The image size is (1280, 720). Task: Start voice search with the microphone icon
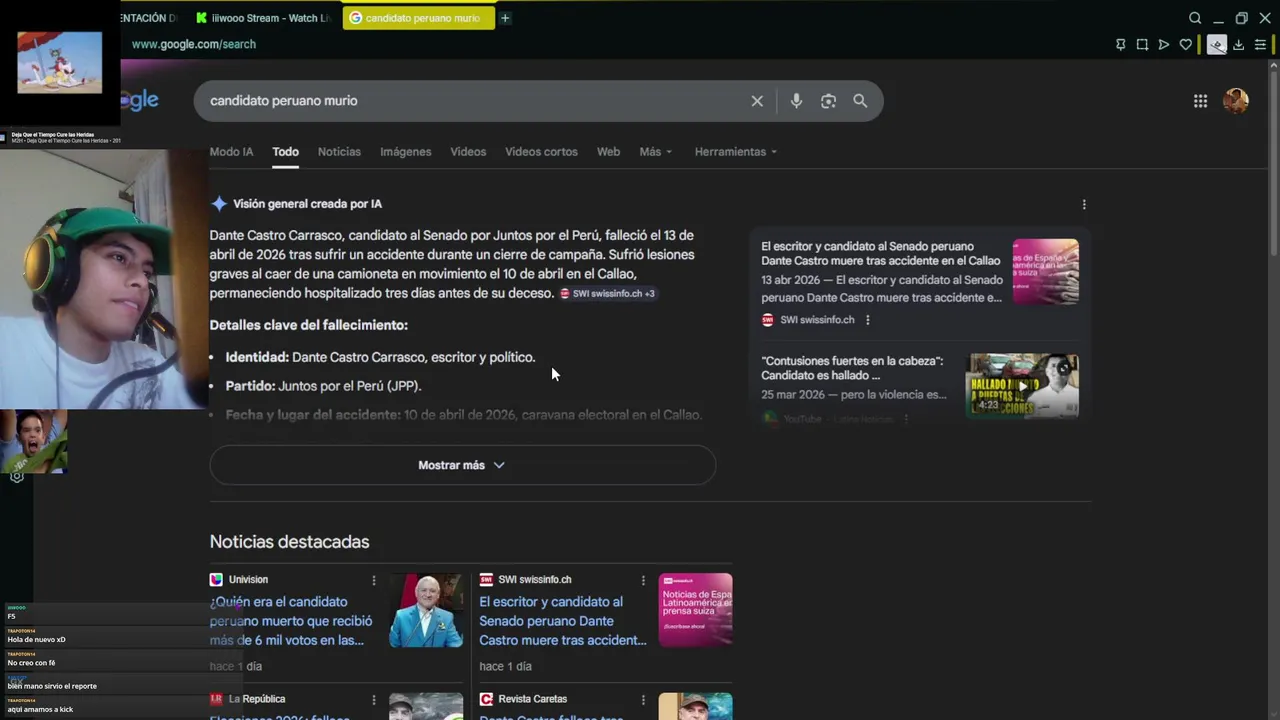click(x=796, y=101)
